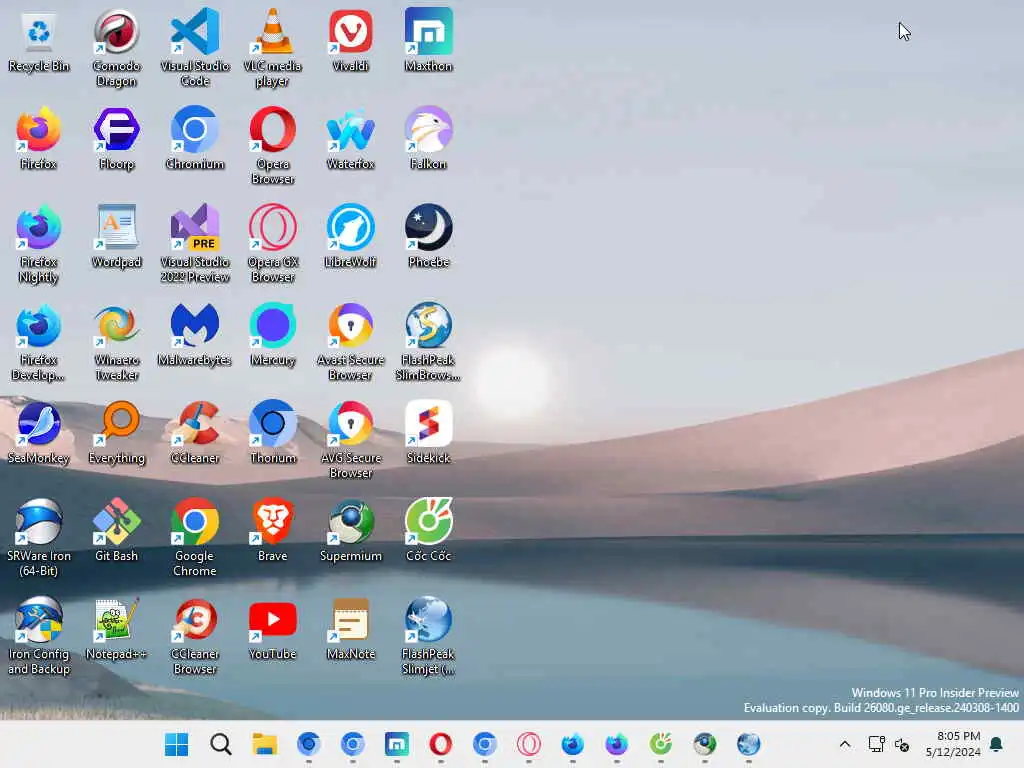This screenshot has width=1024, height=768.
Task: Select the Cốc Cốc desktop shortcut
Action: [428, 531]
